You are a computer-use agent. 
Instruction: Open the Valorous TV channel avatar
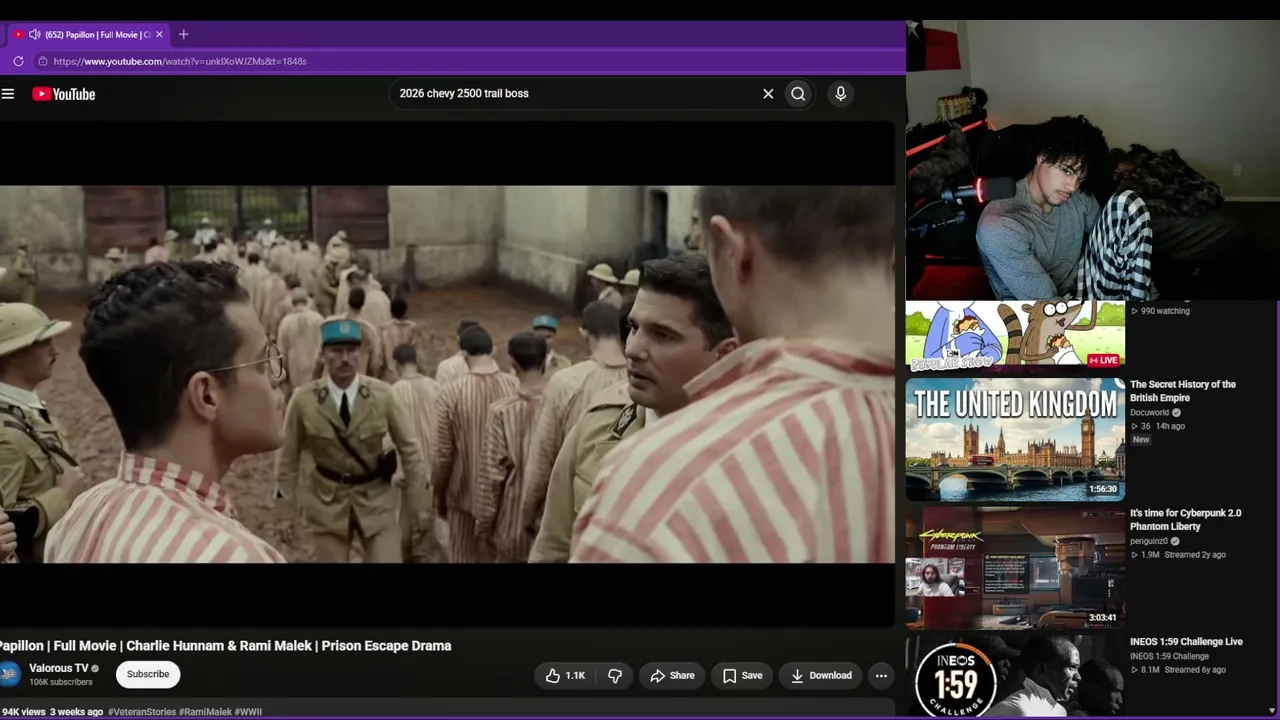[x=9, y=675]
